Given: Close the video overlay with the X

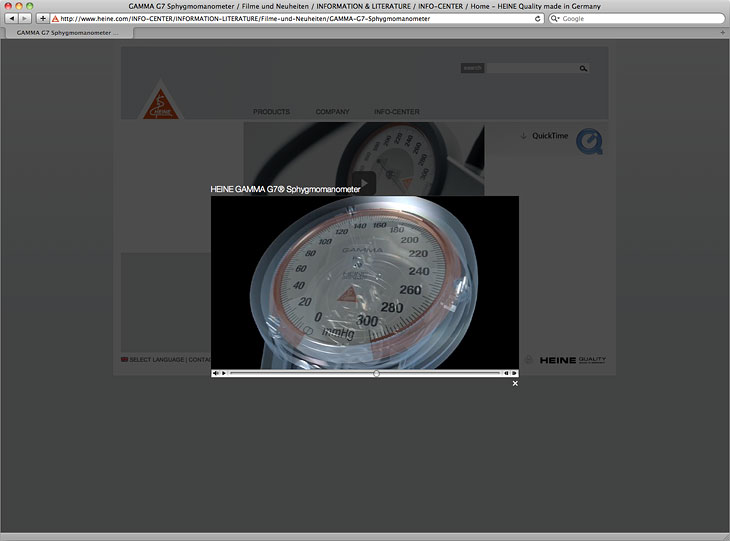Looking at the screenshot, I should (x=515, y=383).
